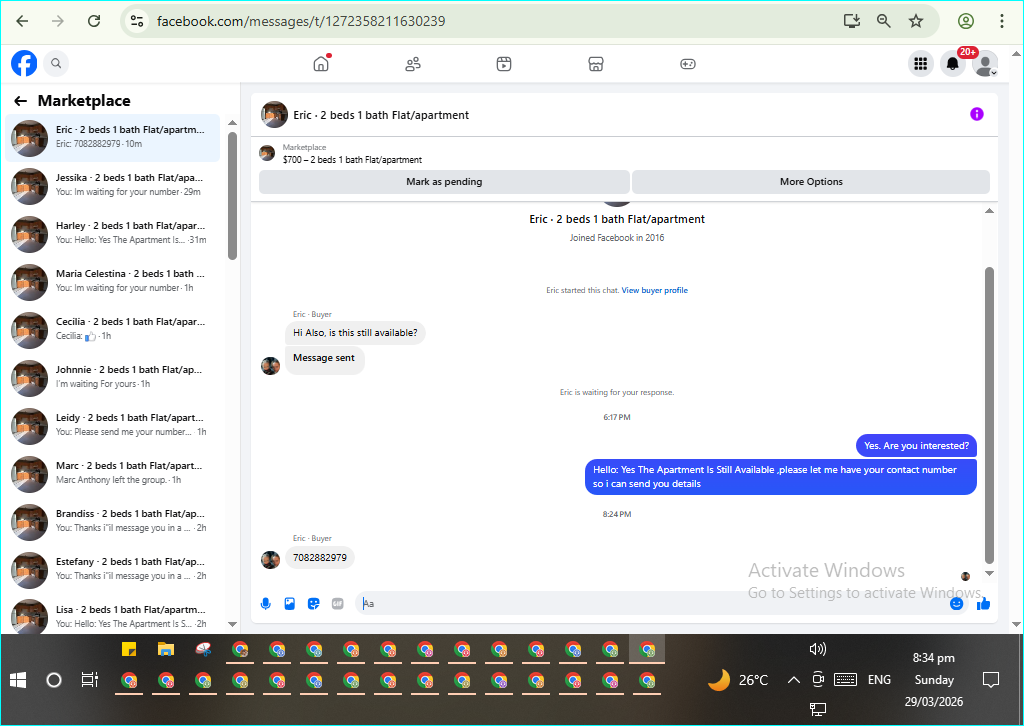The image size is (1024, 726).
Task: Click the message input field Aa
Action: 653,604
